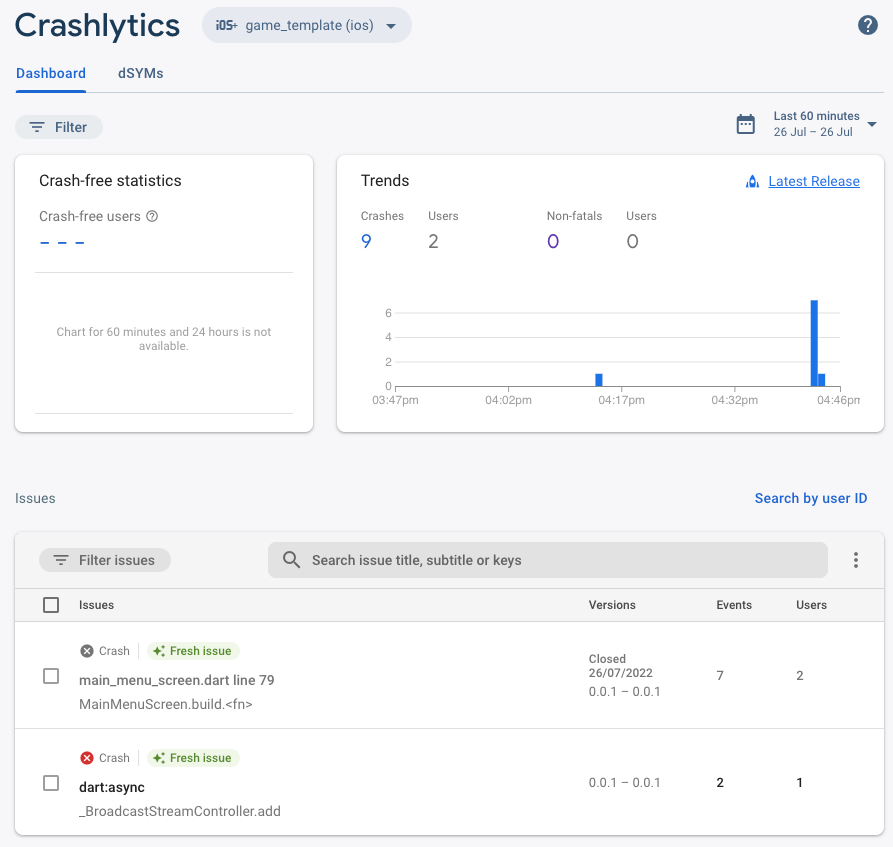Viewport: 893px width, 847px height.
Task: Click the Crash-free statistics heading
Action: 110,181
